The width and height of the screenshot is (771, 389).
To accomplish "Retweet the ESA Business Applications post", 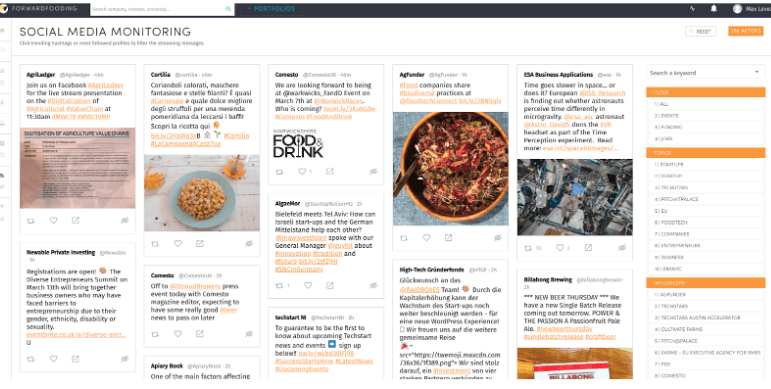I will click(529, 248).
